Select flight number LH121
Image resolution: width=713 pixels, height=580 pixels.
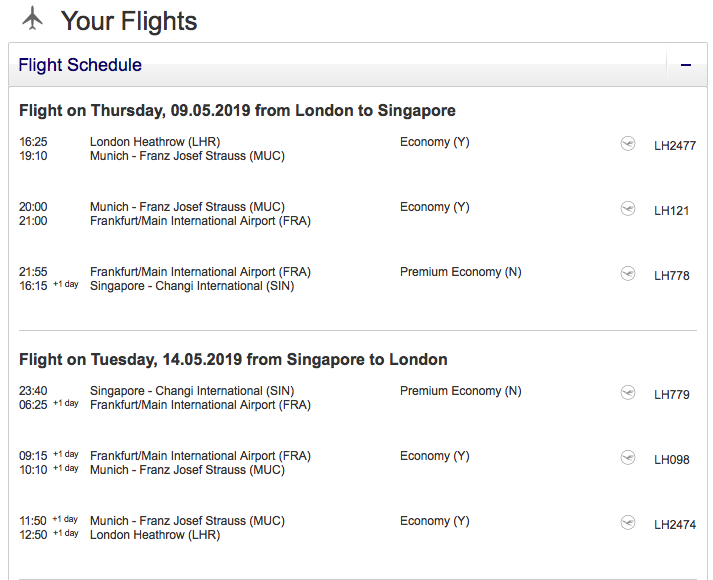(671, 211)
